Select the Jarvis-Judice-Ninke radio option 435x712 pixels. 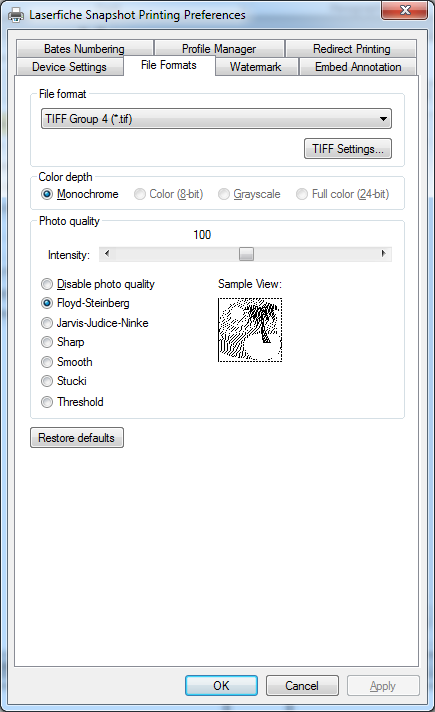click(94, 323)
